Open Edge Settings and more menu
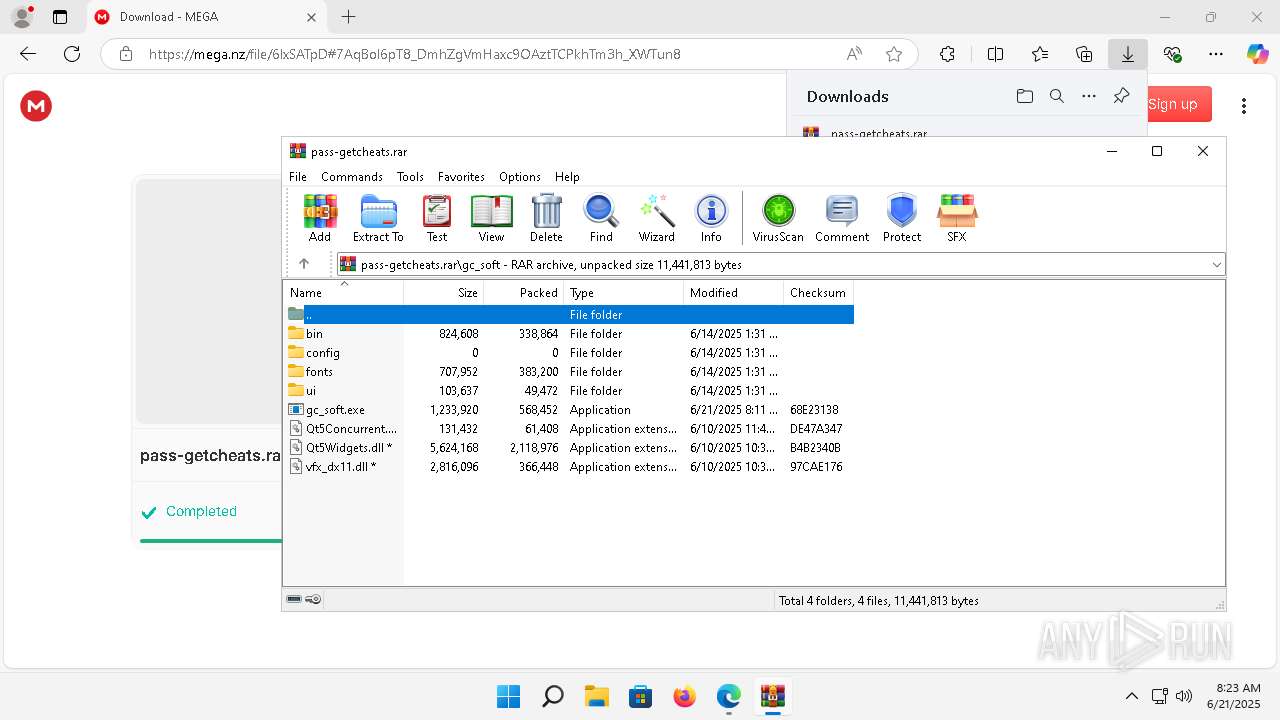This screenshot has width=1280, height=720. [1216, 54]
